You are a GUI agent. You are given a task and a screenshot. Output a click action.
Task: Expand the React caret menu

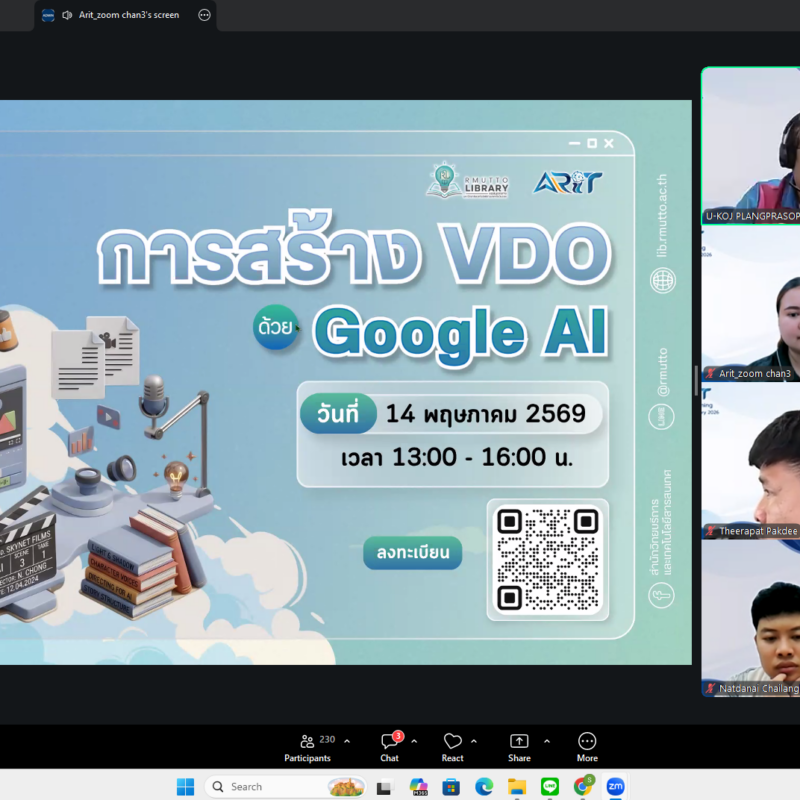(x=473, y=741)
